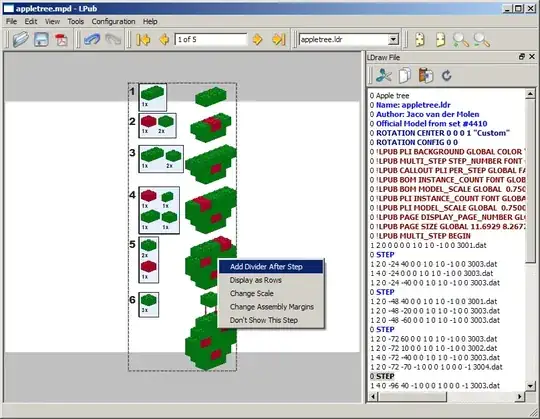Go to next page arrow

pyautogui.click(x=257, y=40)
